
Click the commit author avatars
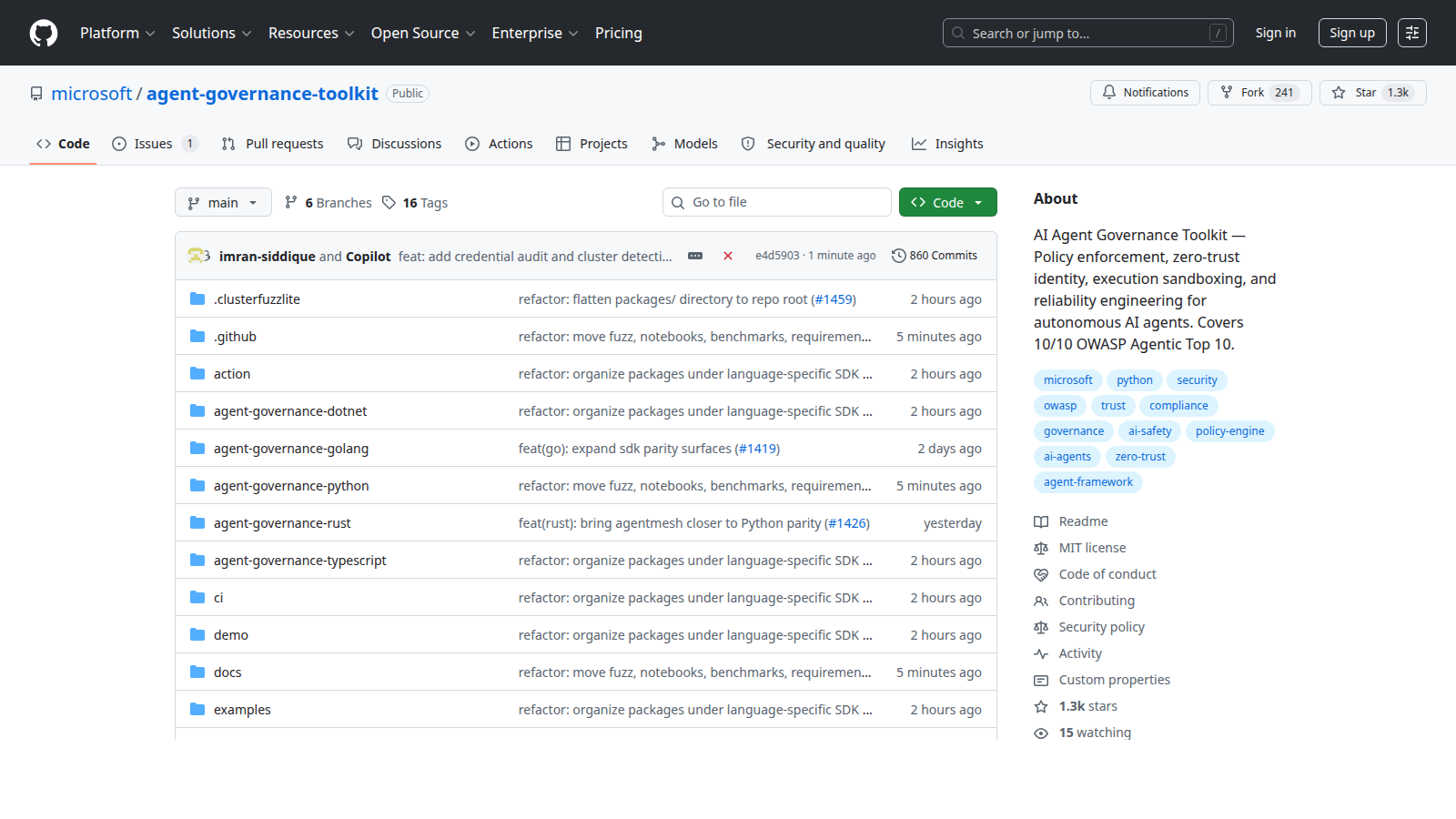(x=198, y=256)
